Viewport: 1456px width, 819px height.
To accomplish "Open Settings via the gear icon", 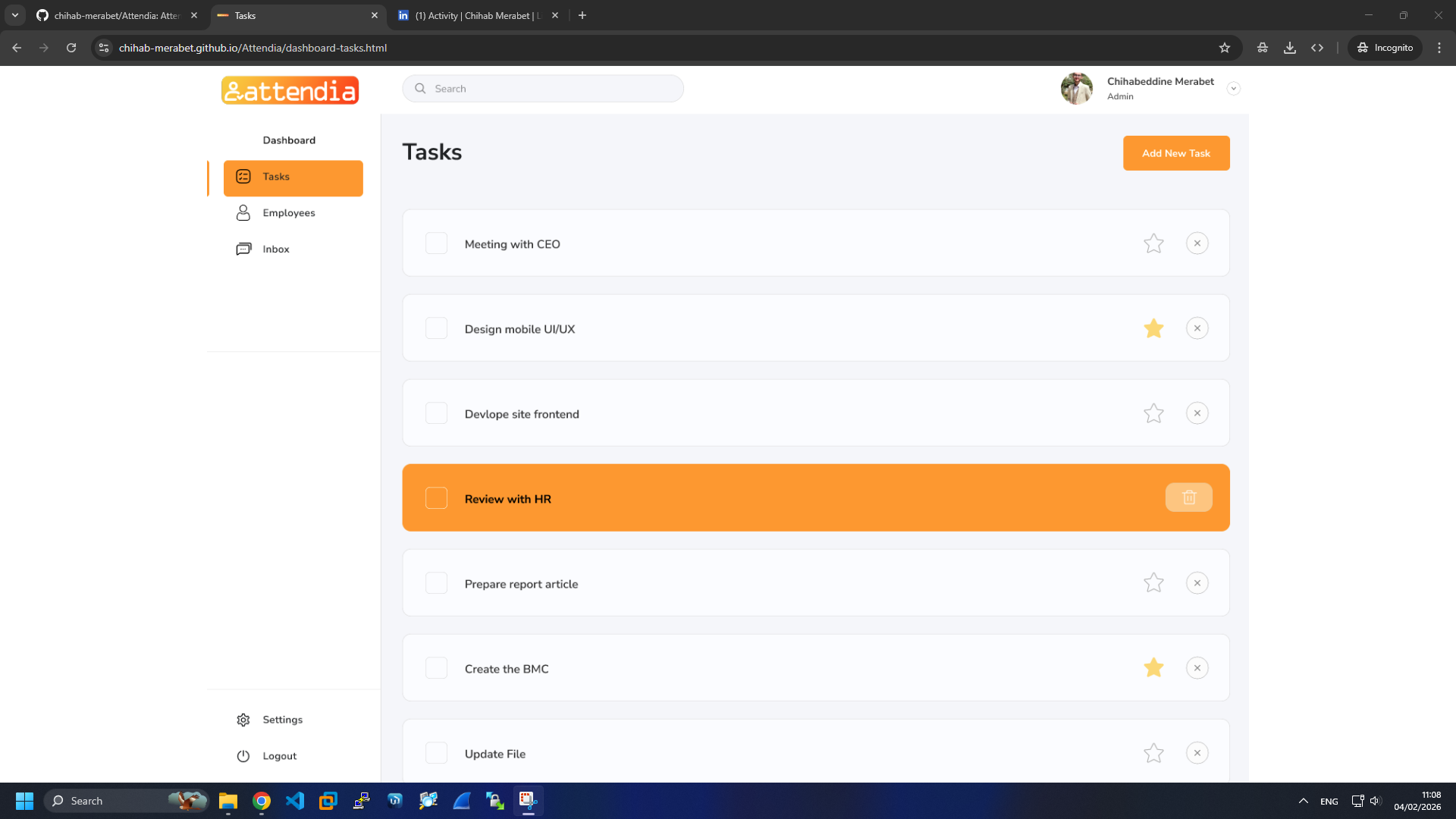I will click(x=243, y=719).
